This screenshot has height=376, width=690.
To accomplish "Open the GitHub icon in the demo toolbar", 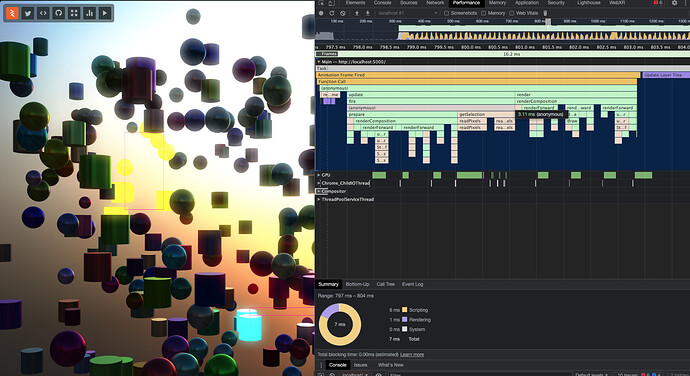I will click(59, 13).
